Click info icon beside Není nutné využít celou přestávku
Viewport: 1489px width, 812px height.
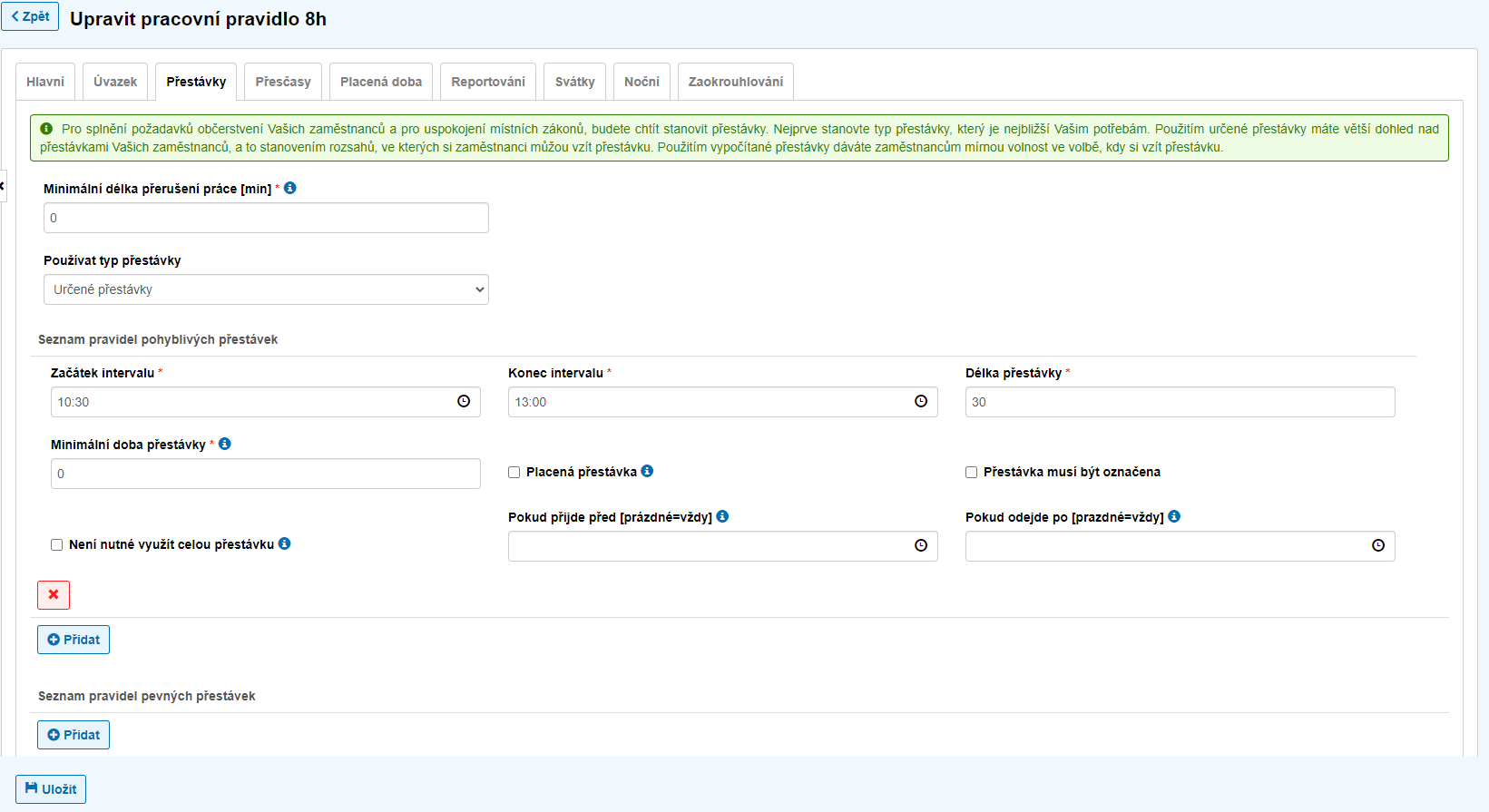tap(285, 543)
